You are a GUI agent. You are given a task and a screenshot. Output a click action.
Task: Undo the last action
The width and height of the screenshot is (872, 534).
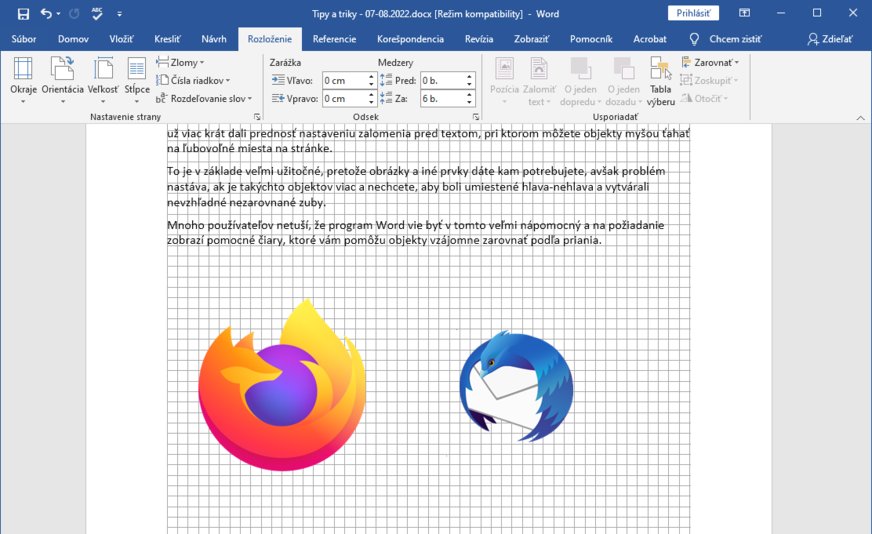[x=46, y=14]
